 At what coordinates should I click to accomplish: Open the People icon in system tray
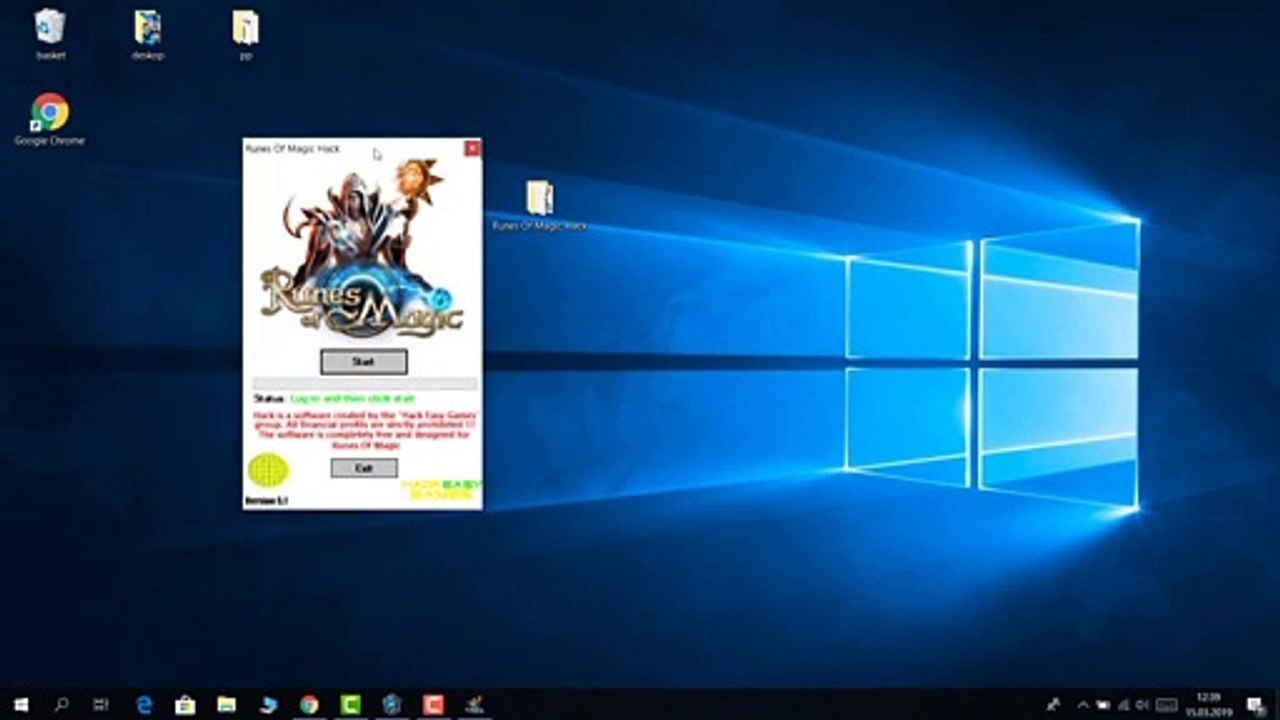click(1053, 705)
